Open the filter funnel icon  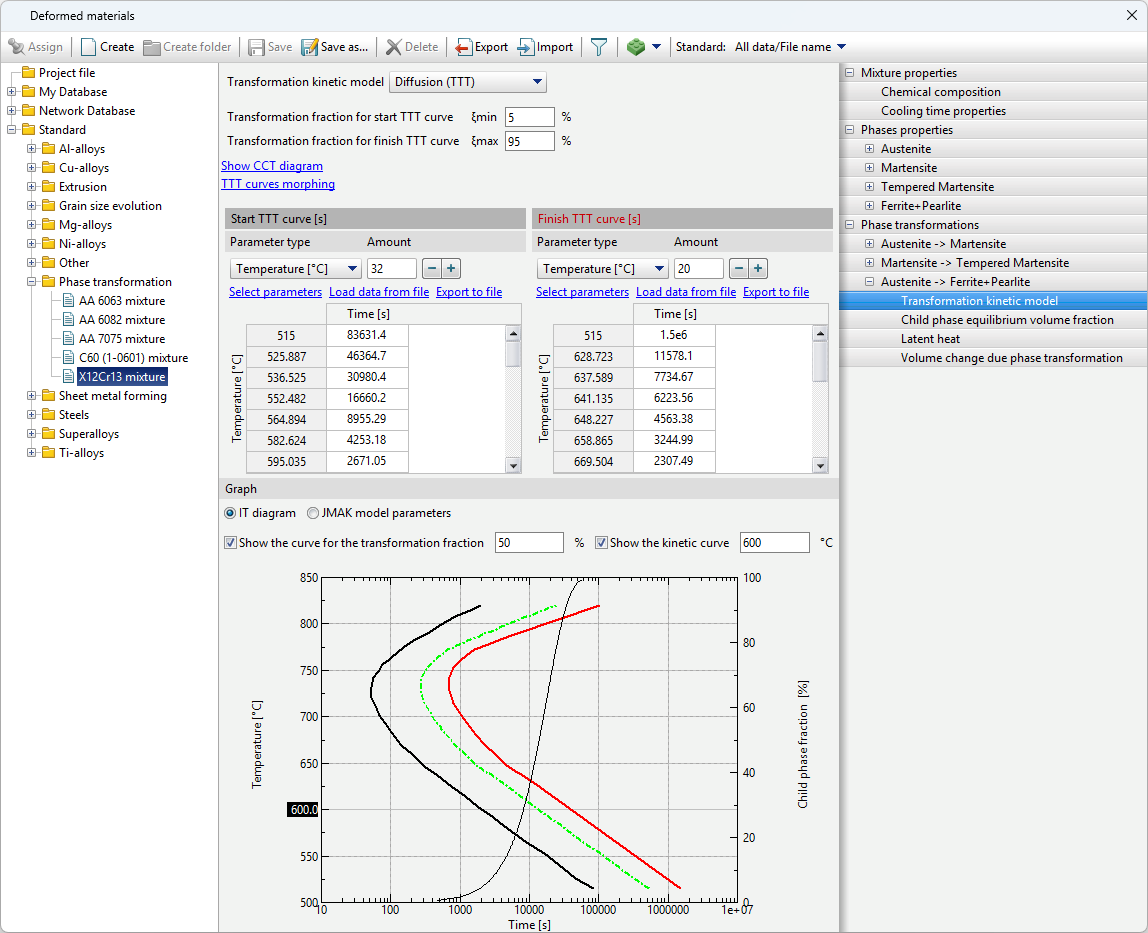pos(598,47)
